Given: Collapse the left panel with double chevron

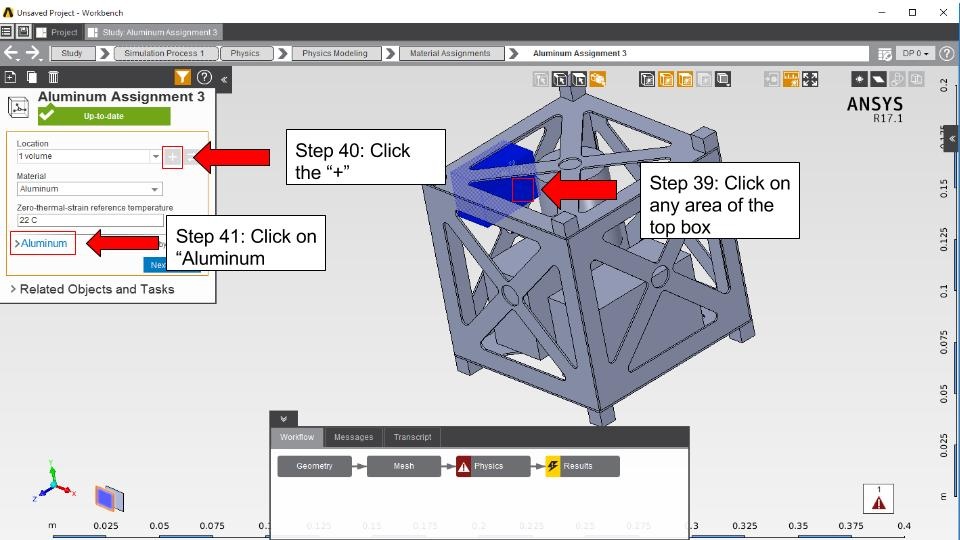Looking at the screenshot, I should point(224,79).
